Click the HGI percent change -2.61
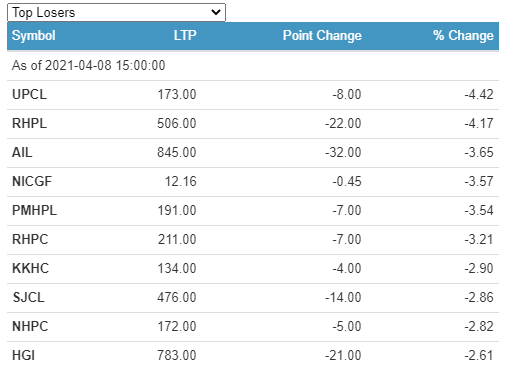 479,356
